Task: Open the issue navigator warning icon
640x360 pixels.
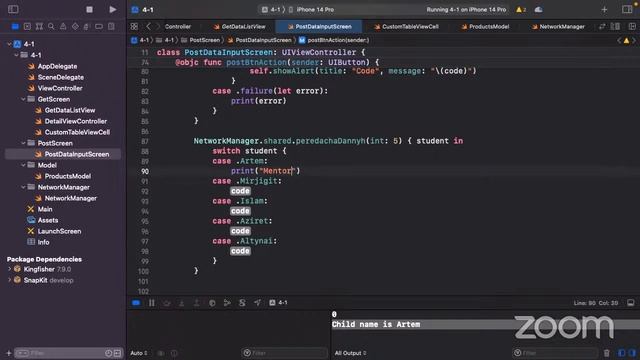Action: coord(63,27)
